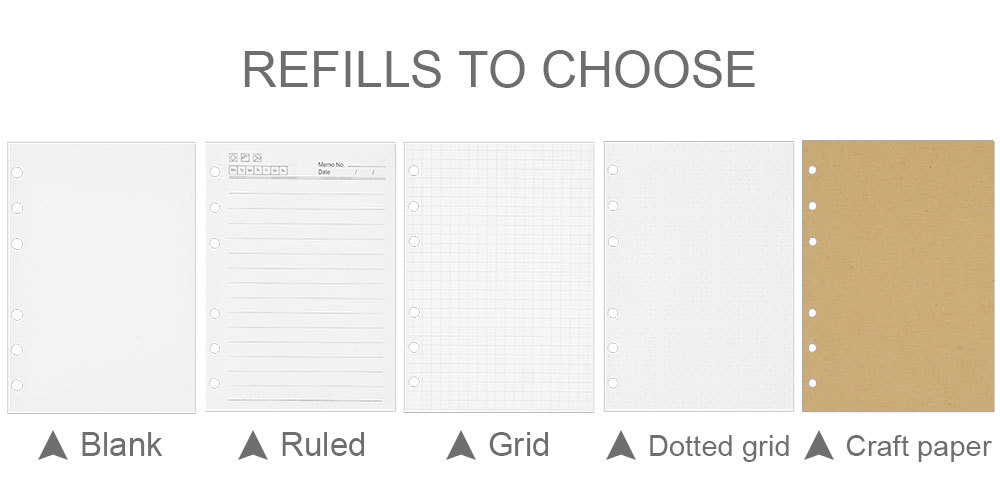Image resolution: width=1000 pixels, height=494 pixels.
Task: Click the middle weather icon on ruled page
Action: point(245,157)
